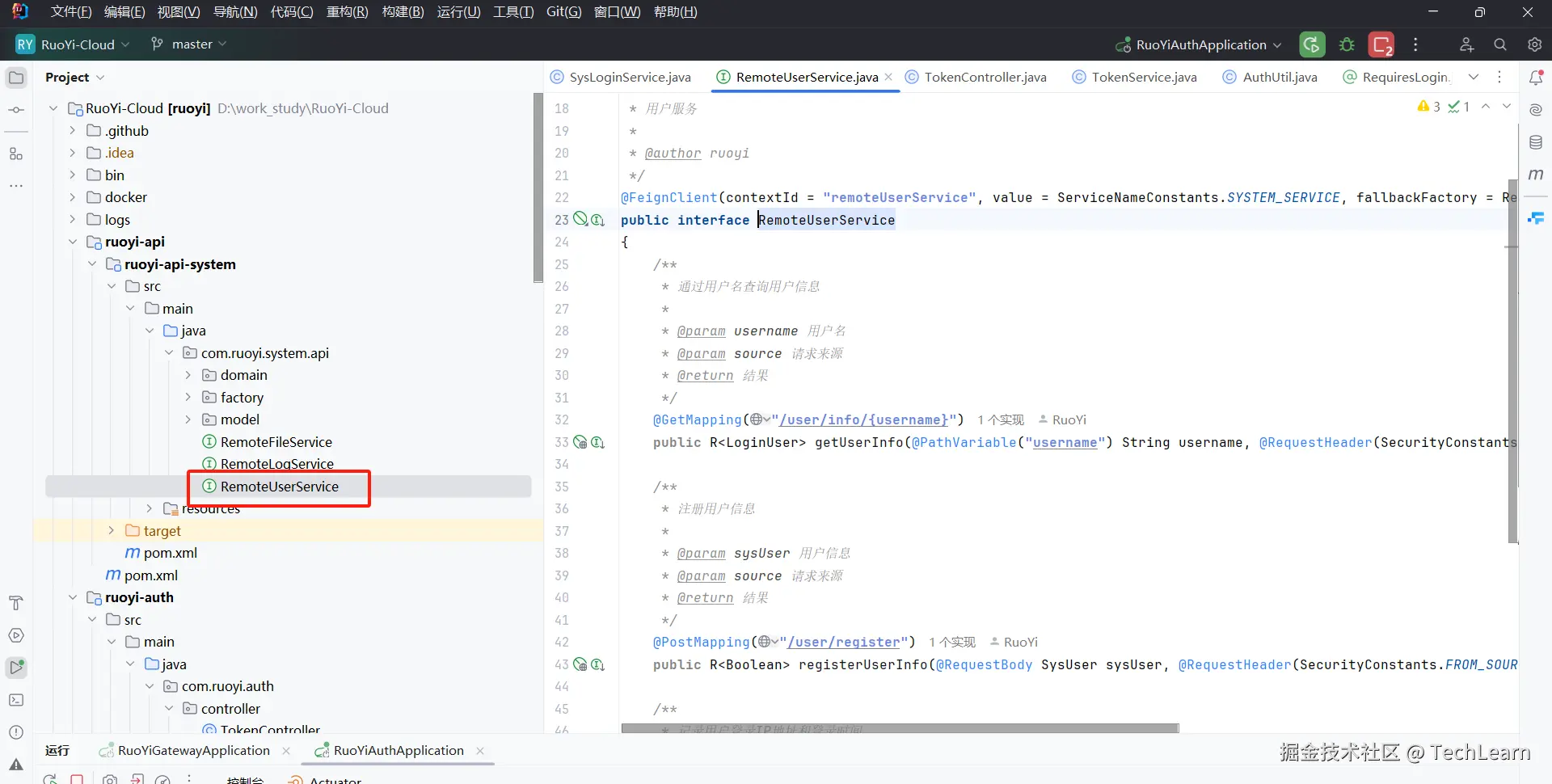1552x784 pixels.
Task: Show the hidden editor tabs list chevron
Action: [1474, 78]
